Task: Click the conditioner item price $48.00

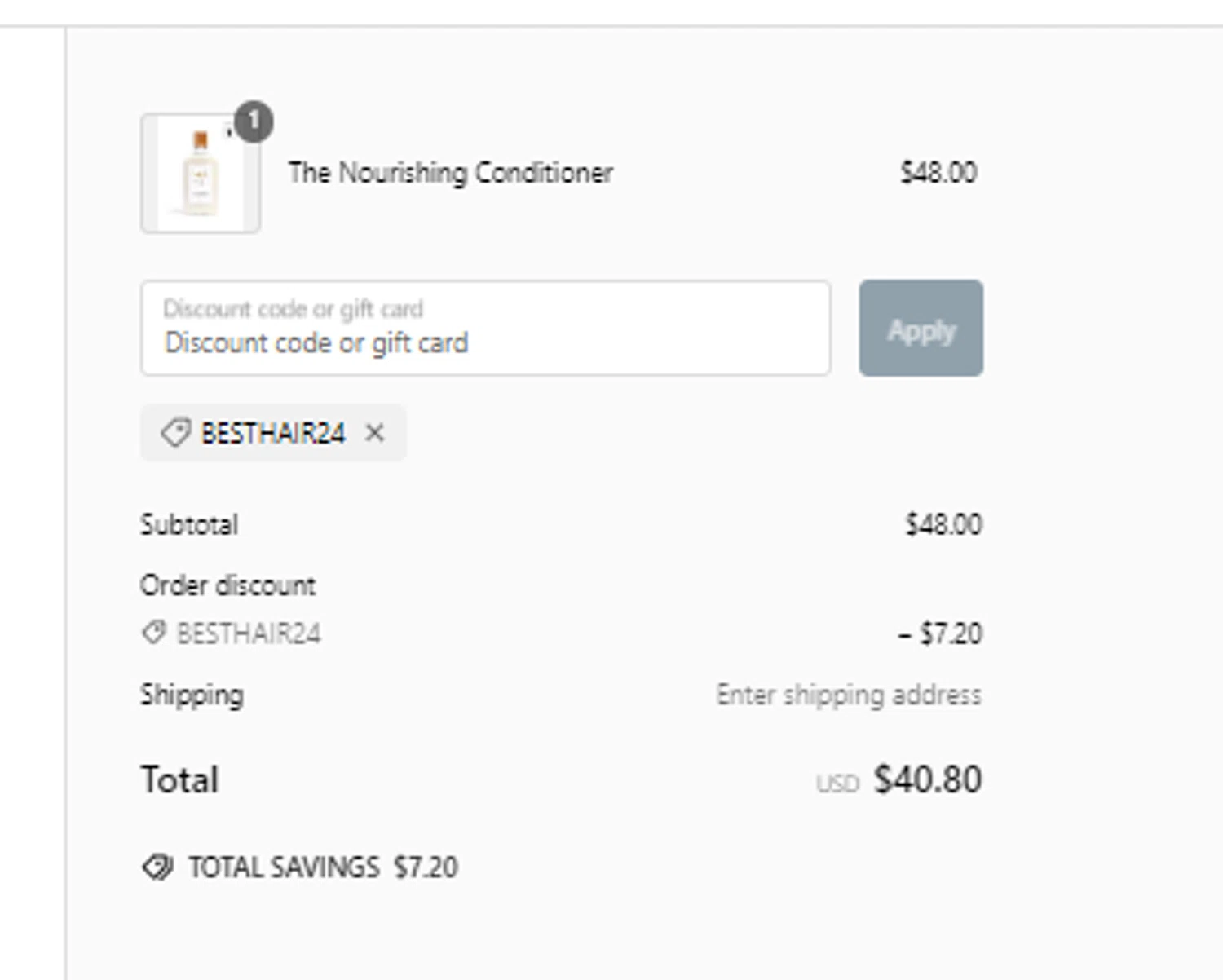Action: click(x=938, y=173)
